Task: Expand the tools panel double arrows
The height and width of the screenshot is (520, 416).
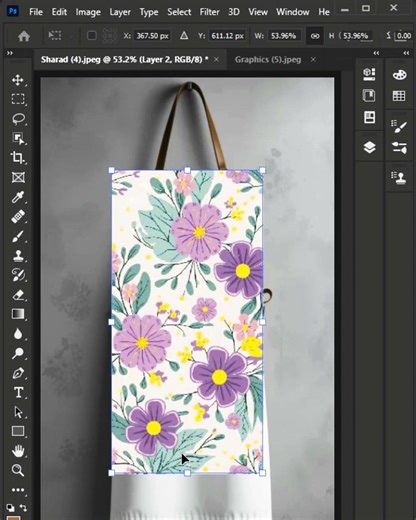Action: [x=10, y=53]
